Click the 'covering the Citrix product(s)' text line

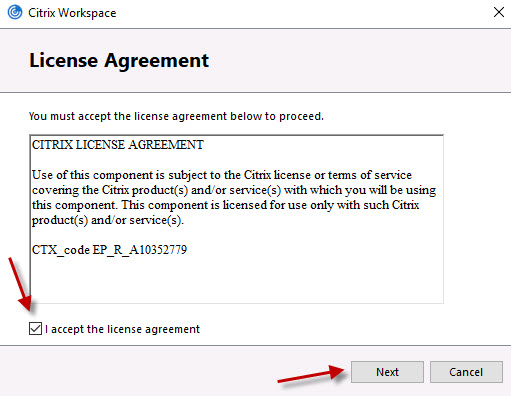point(234,190)
